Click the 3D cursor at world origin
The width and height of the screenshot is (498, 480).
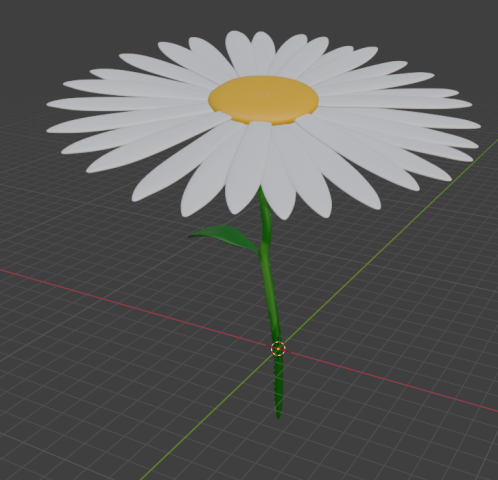point(278,349)
